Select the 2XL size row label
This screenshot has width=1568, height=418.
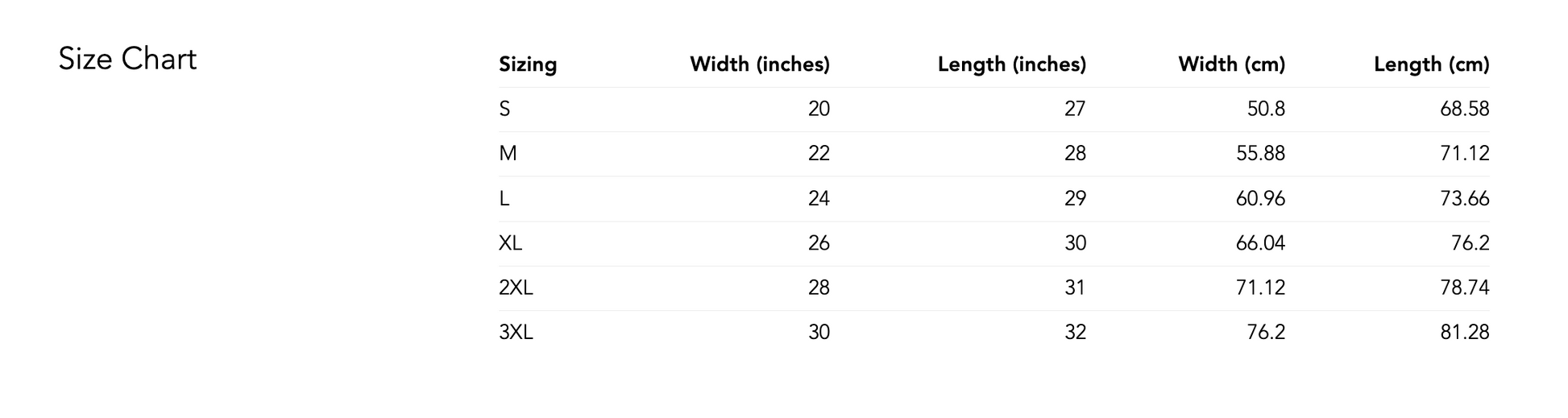[516, 288]
